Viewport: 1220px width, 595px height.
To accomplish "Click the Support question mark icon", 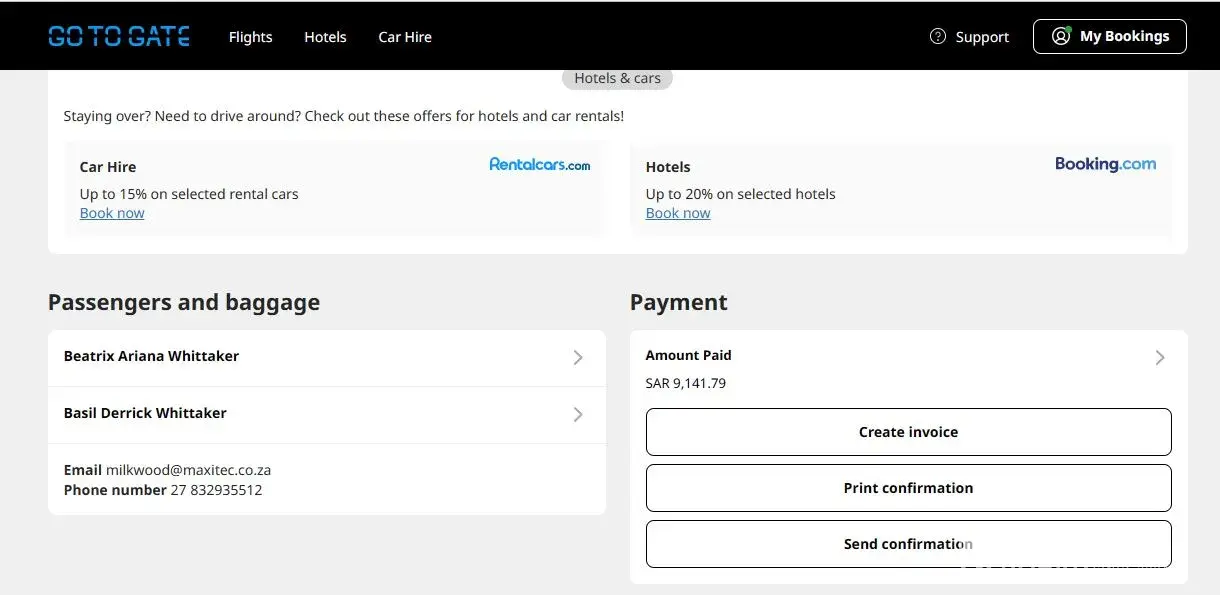I will 938,37.
